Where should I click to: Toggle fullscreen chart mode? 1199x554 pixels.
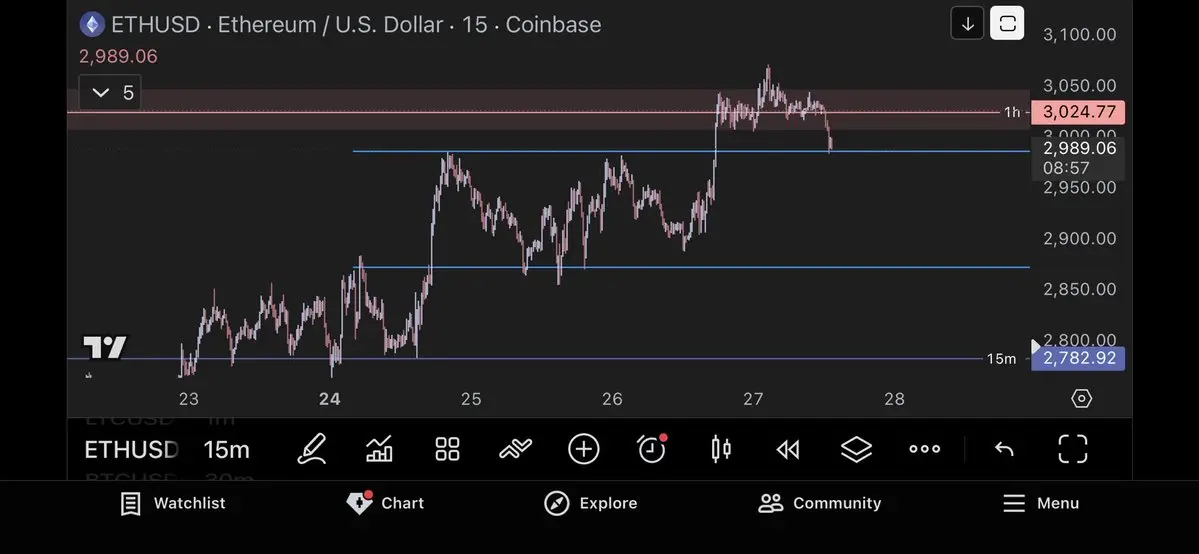(x=1072, y=449)
